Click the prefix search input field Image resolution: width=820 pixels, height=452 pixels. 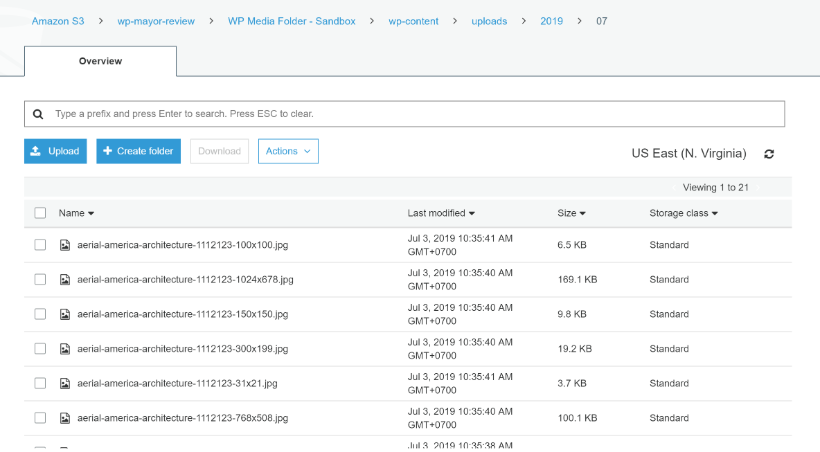[404, 114]
